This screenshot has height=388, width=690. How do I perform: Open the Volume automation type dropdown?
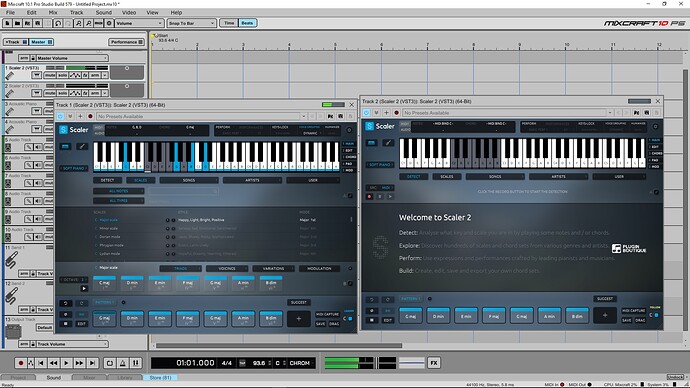pos(139,23)
